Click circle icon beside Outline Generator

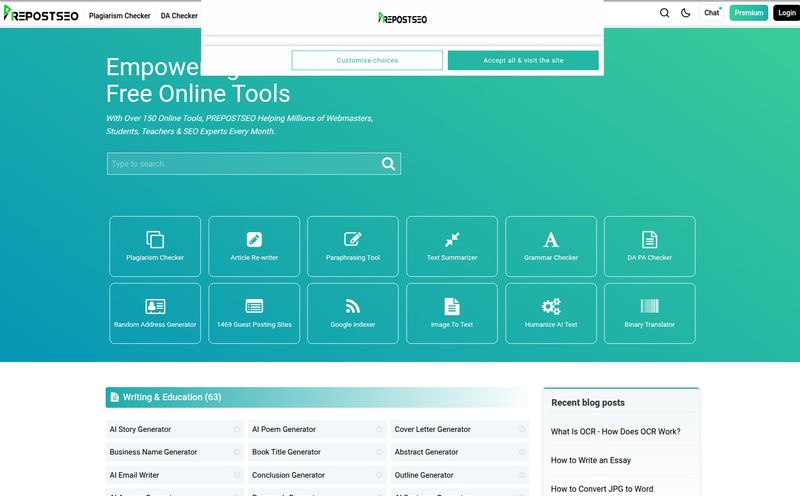click(x=521, y=475)
